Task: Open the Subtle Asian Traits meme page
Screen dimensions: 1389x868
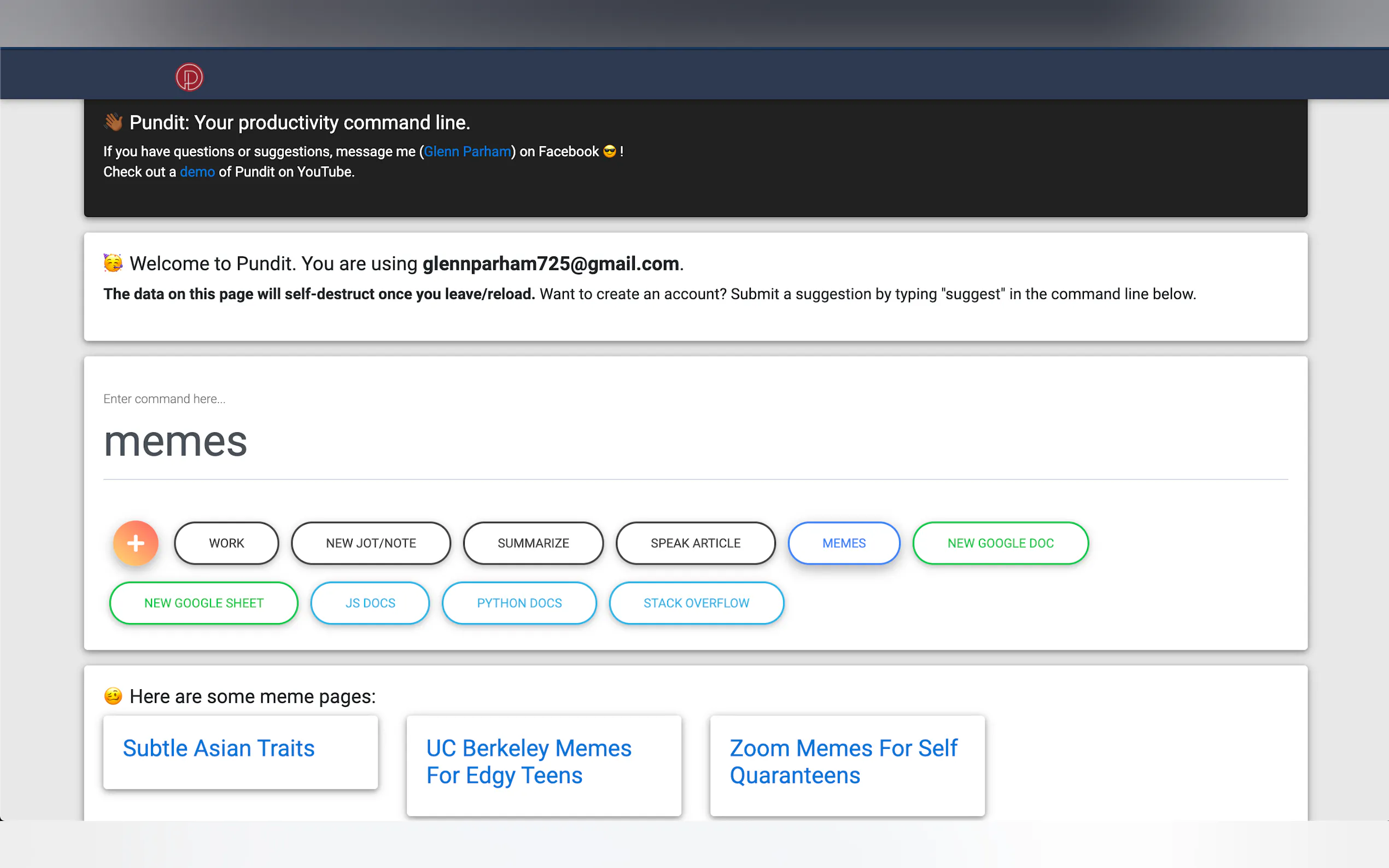Action: click(219, 748)
